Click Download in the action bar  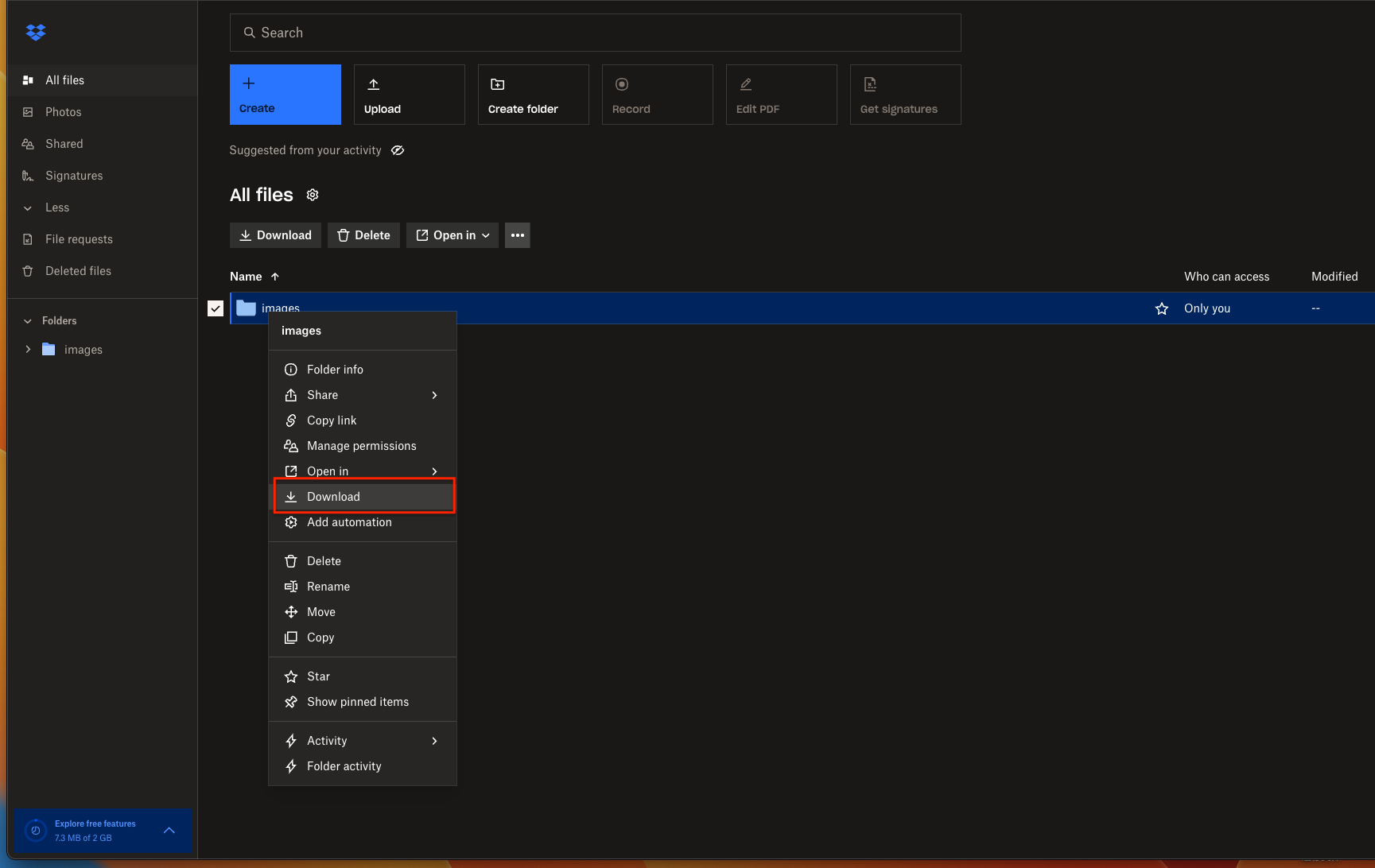pos(275,235)
